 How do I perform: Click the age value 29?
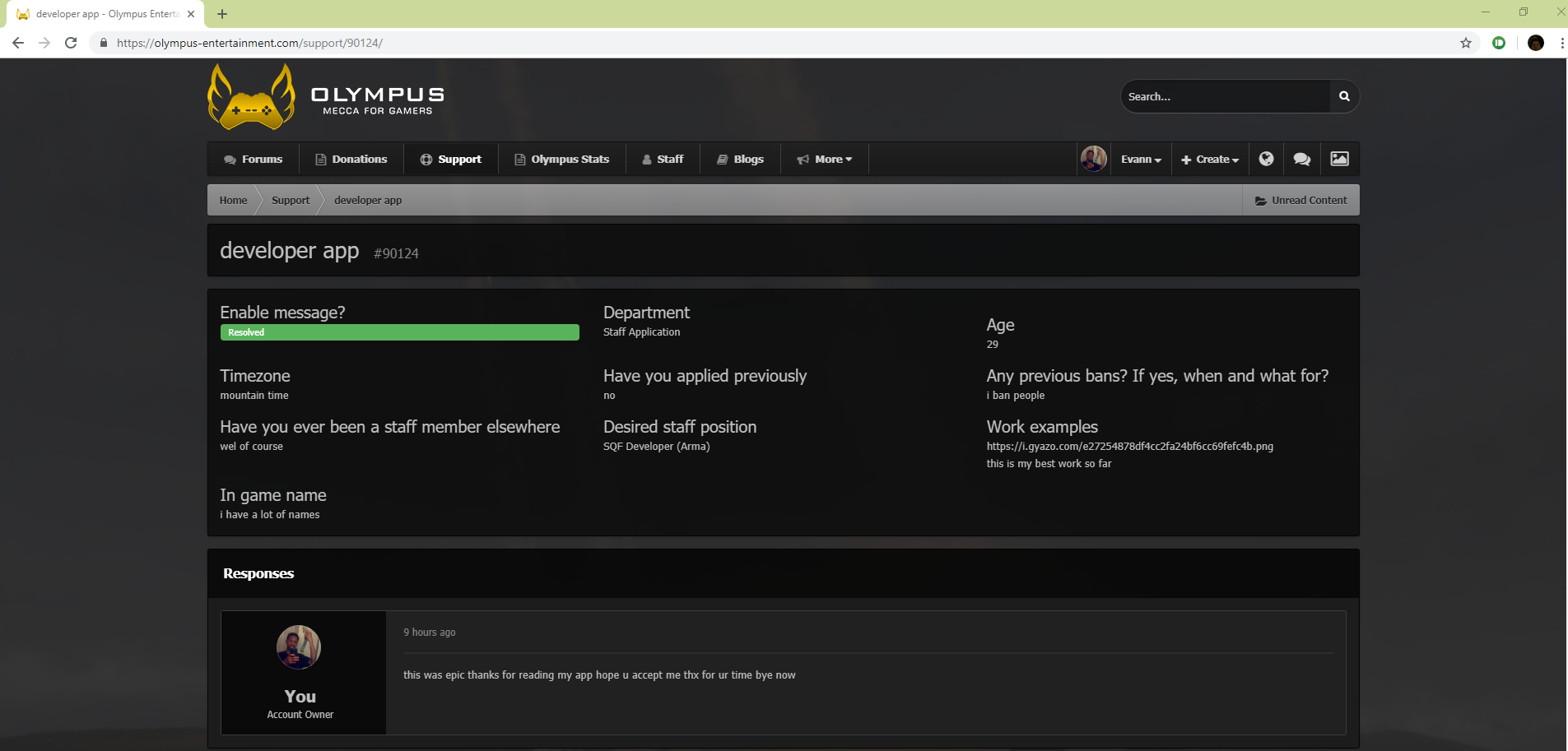click(x=993, y=345)
